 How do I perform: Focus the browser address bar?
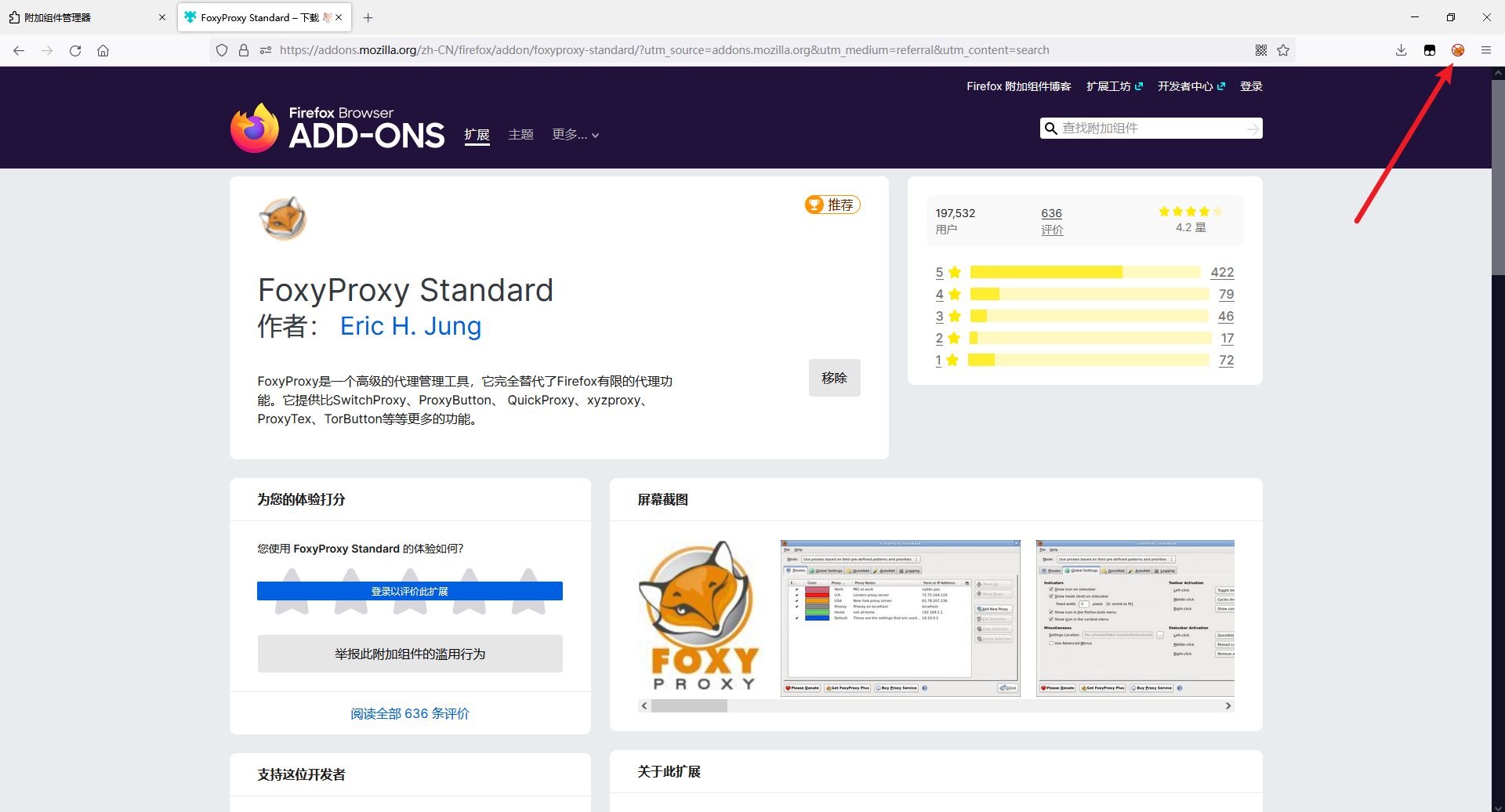coord(752,50)
